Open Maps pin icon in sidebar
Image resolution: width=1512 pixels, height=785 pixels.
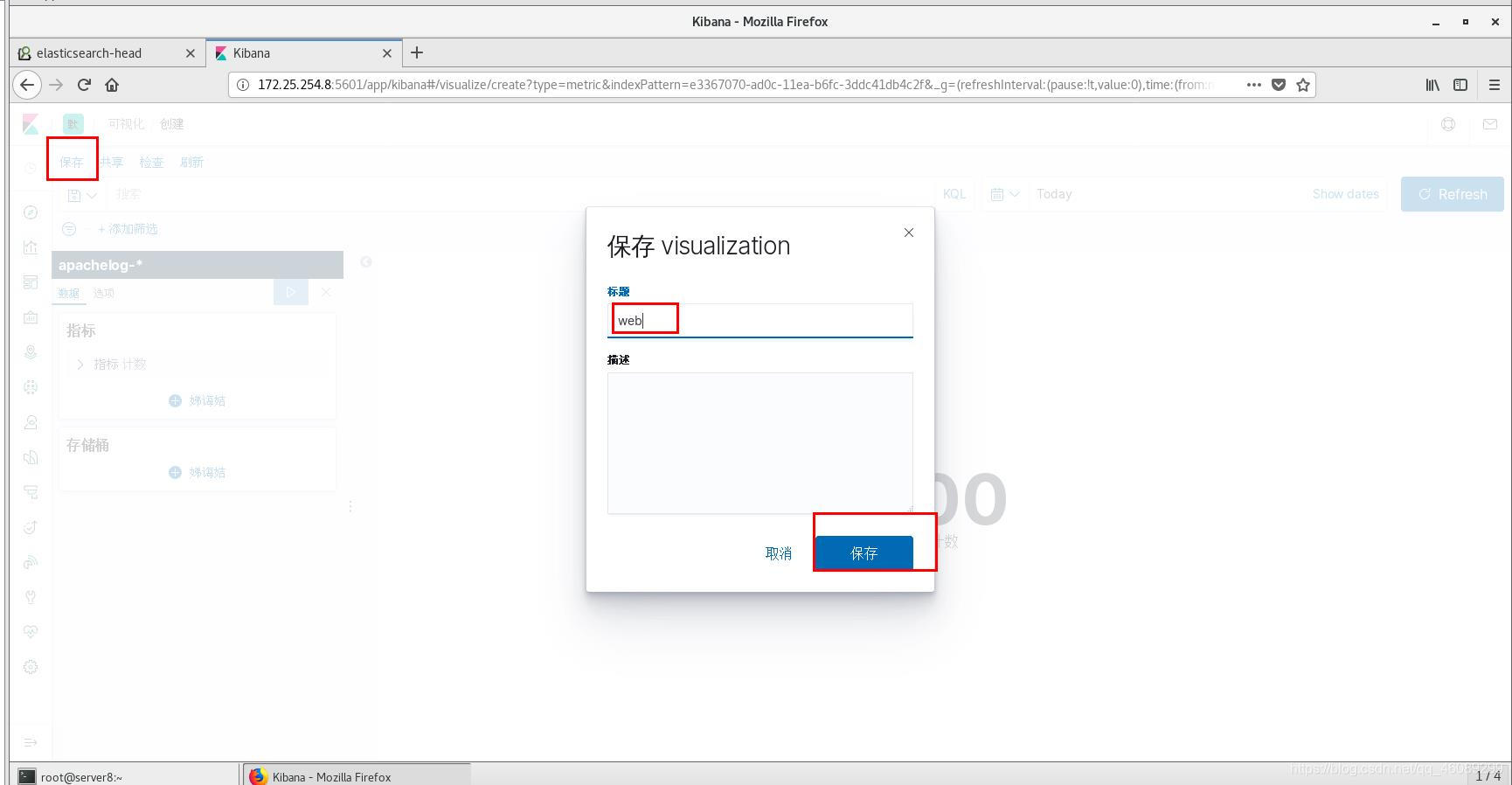pyautogui.click(x=31, y=352)
